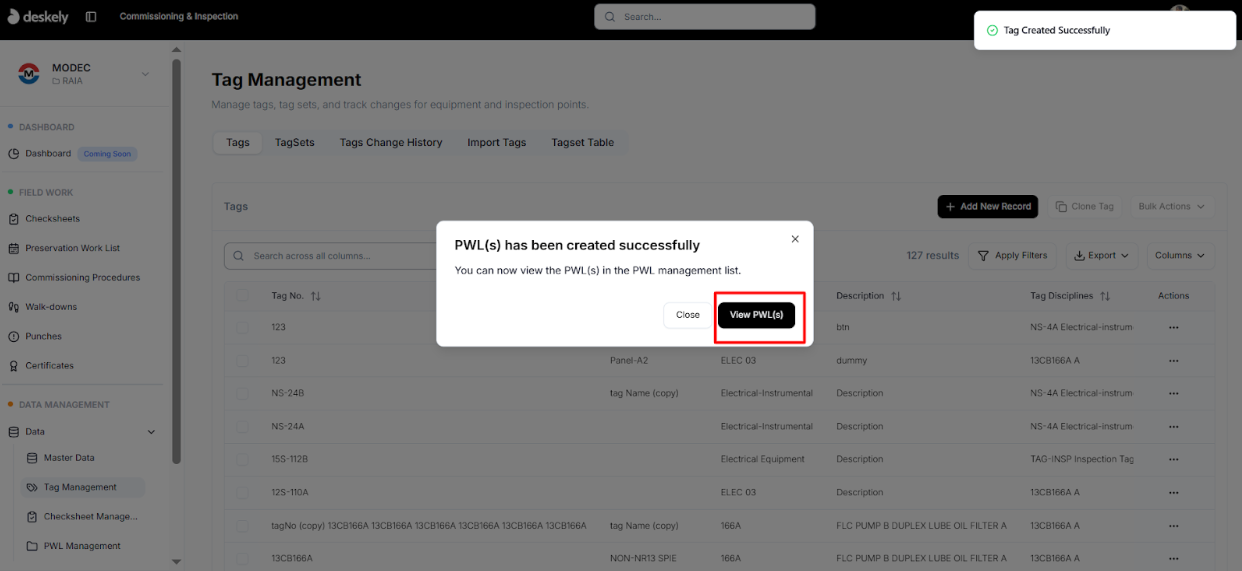
Task: Click the Walk-downs footsteps icon
Action: pos(14,307)
